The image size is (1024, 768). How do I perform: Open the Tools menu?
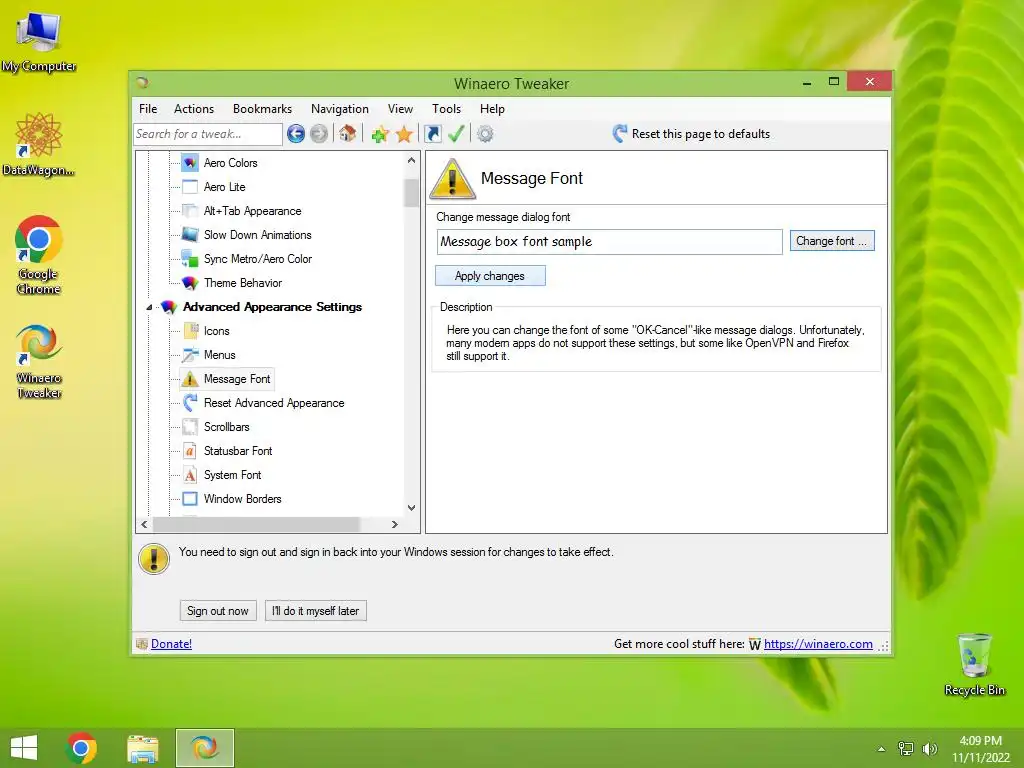click(447, 109)
